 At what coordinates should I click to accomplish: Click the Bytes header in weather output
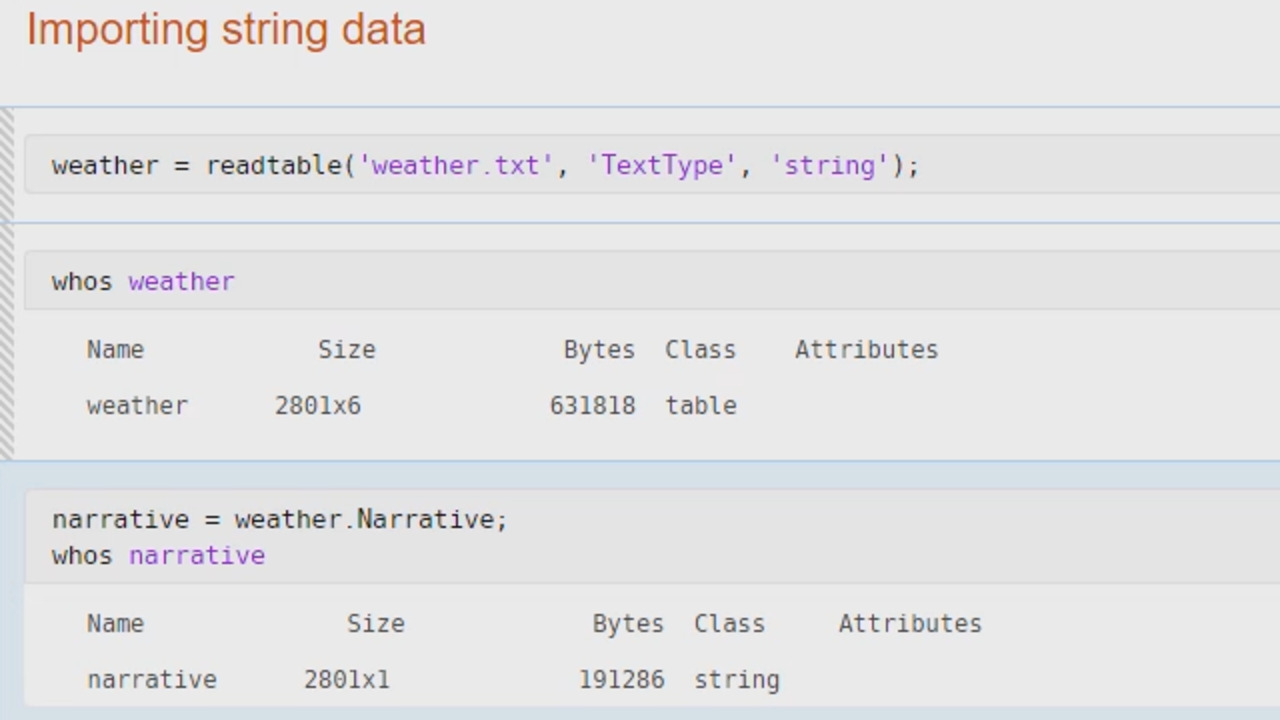tap(598, 350)
